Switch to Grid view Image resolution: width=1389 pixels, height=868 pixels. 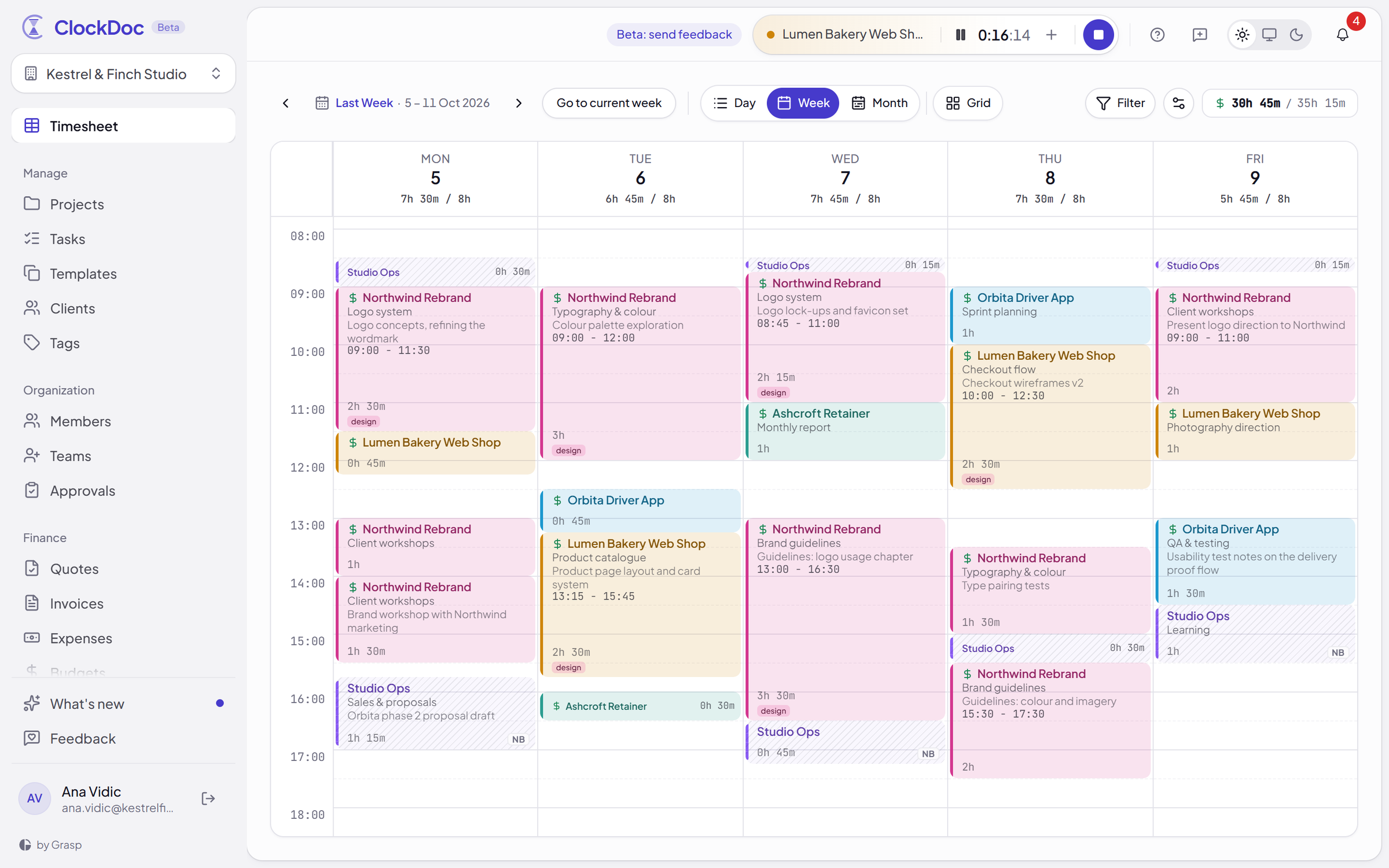968,103
